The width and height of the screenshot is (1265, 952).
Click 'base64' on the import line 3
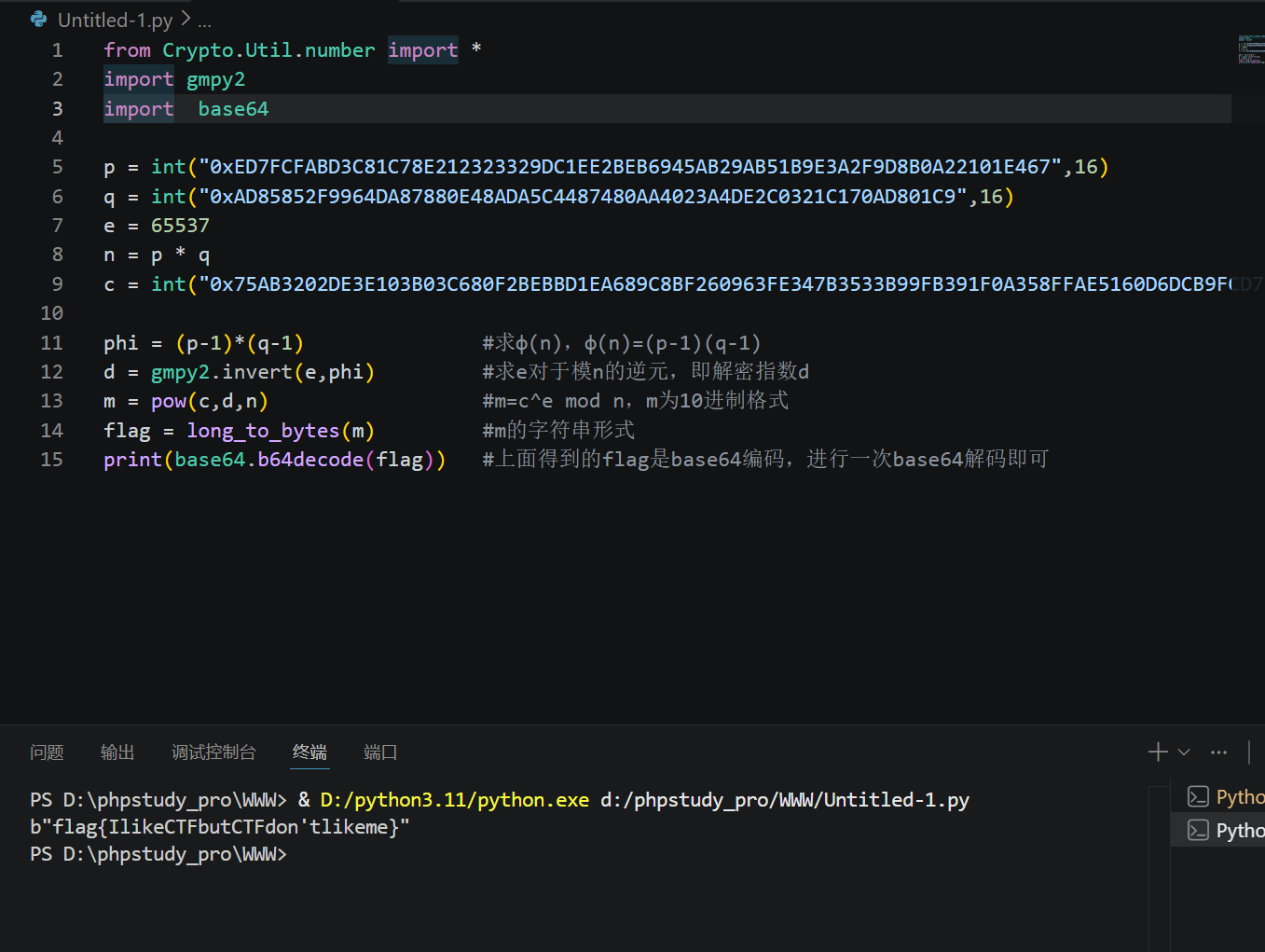point(233,109)
